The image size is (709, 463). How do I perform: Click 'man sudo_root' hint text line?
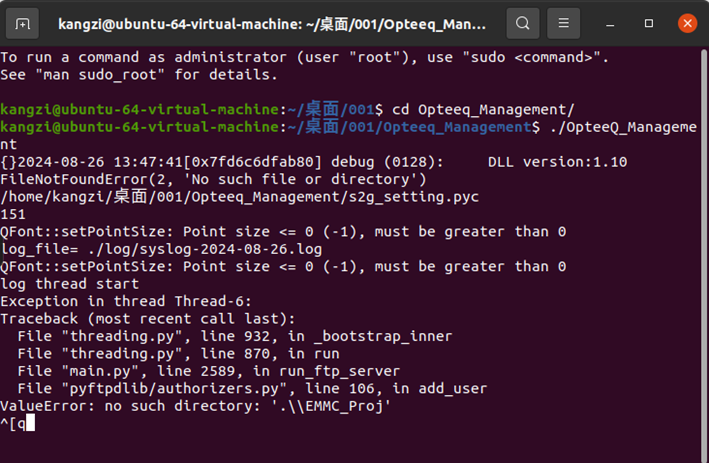click(136, 74)
